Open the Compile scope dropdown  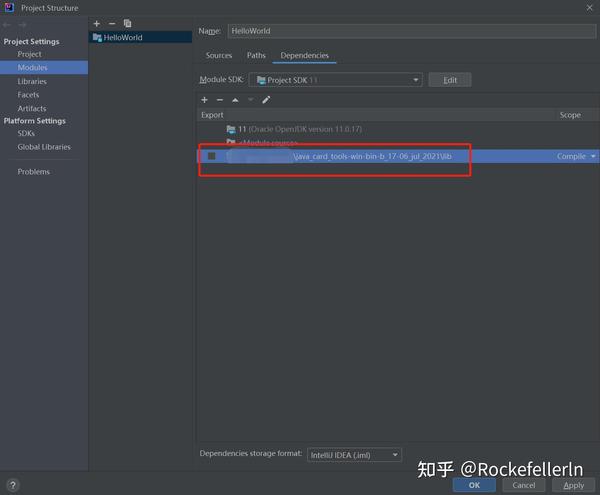tap(576, 156)
